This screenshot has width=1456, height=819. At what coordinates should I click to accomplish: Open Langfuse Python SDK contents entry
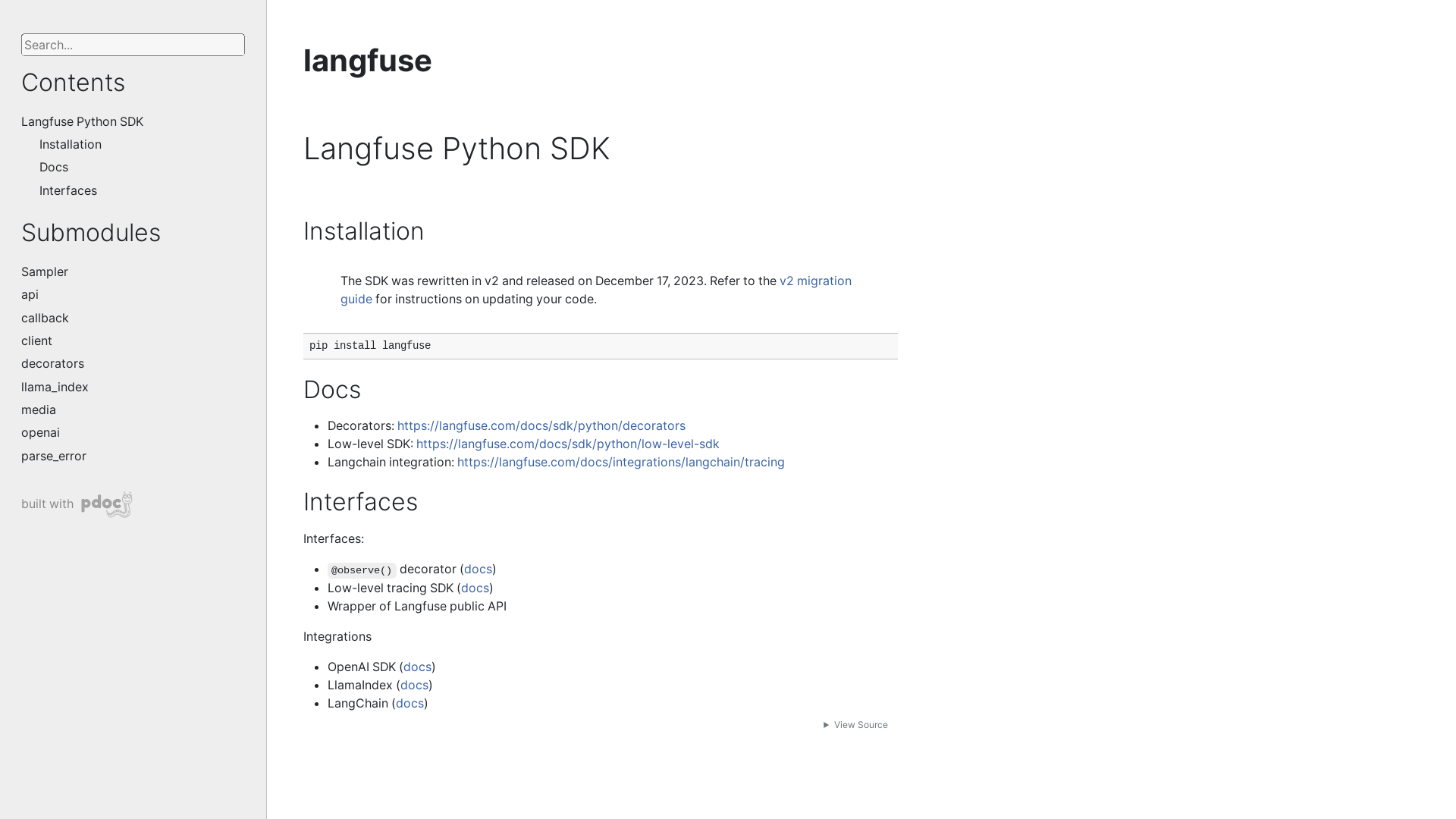[x=82, y=121]
